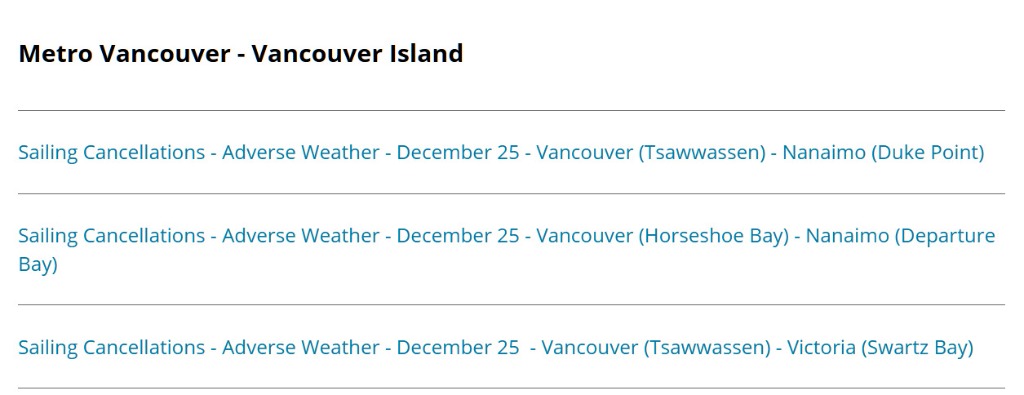The image size is (1024, 395).
Task: Click 'Vancouver (Tsawwassen)' in the Swartz Bay link
Action: pyautogui.click(x=656, y=347)
